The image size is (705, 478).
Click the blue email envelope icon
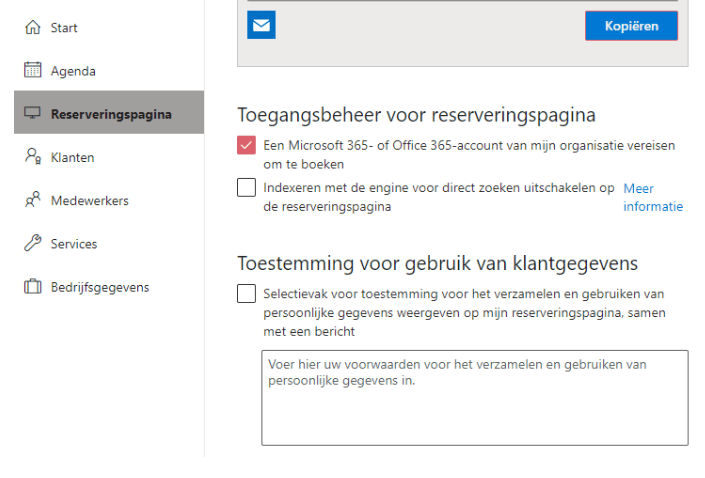(x=261, y=26)
